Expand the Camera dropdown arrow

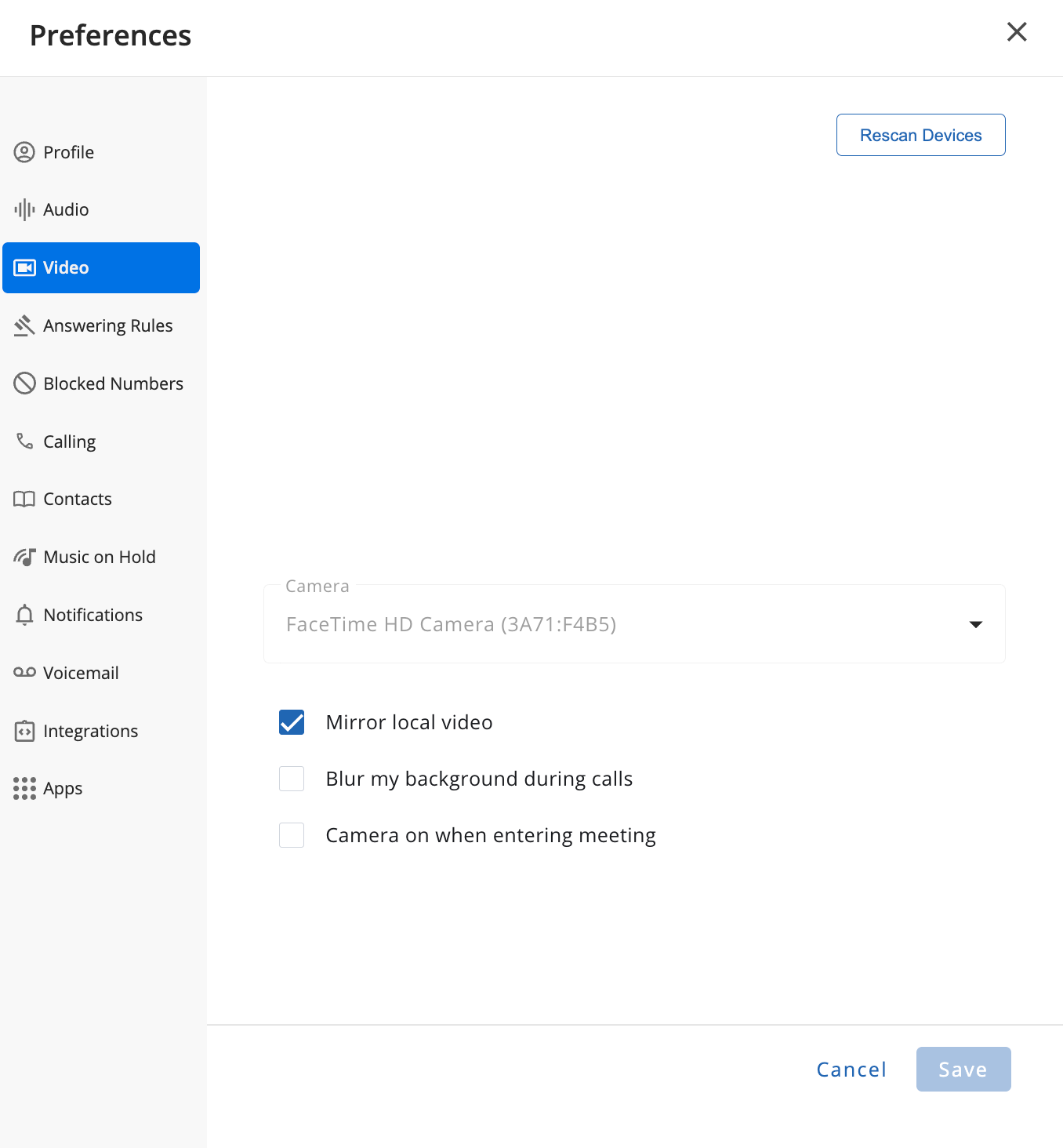click(x=976, y=624)
